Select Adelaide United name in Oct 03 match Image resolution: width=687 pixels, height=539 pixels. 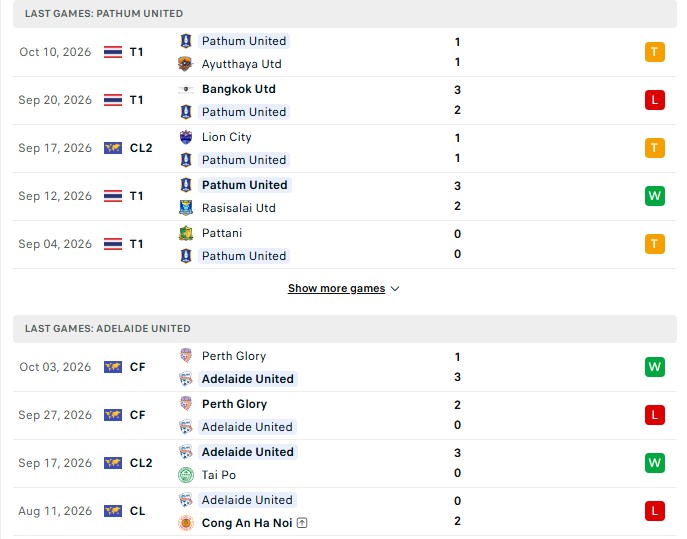248,379
